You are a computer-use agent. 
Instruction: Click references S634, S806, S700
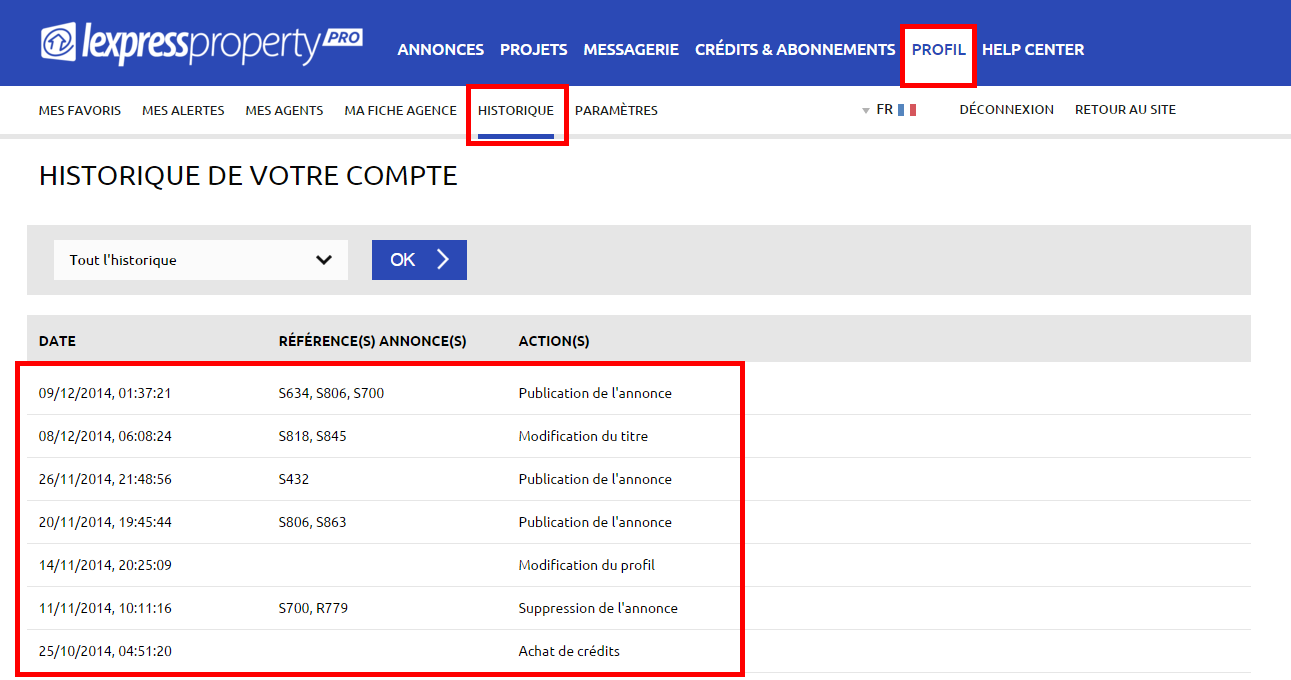(x=331, y=393)
